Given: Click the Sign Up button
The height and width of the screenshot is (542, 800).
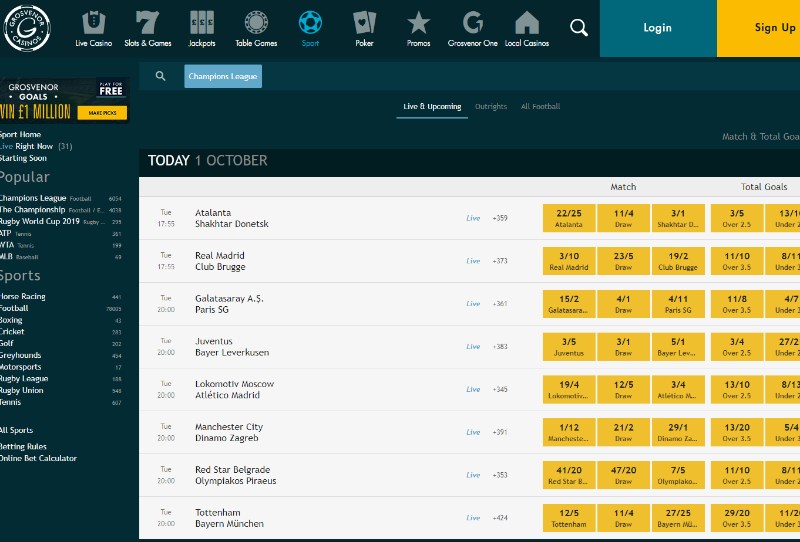Looking at the screenshot, I should (x=759, y=28).
